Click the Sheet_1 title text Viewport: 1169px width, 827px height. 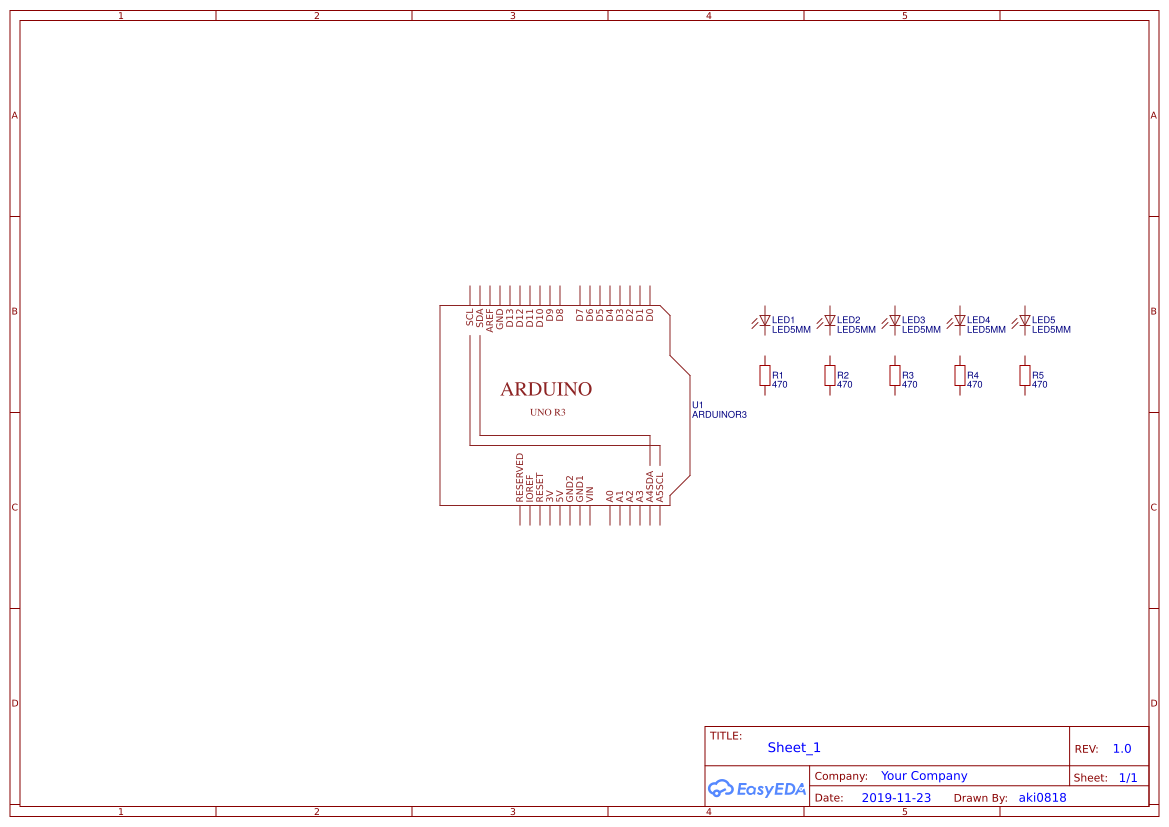click(793, 747)
